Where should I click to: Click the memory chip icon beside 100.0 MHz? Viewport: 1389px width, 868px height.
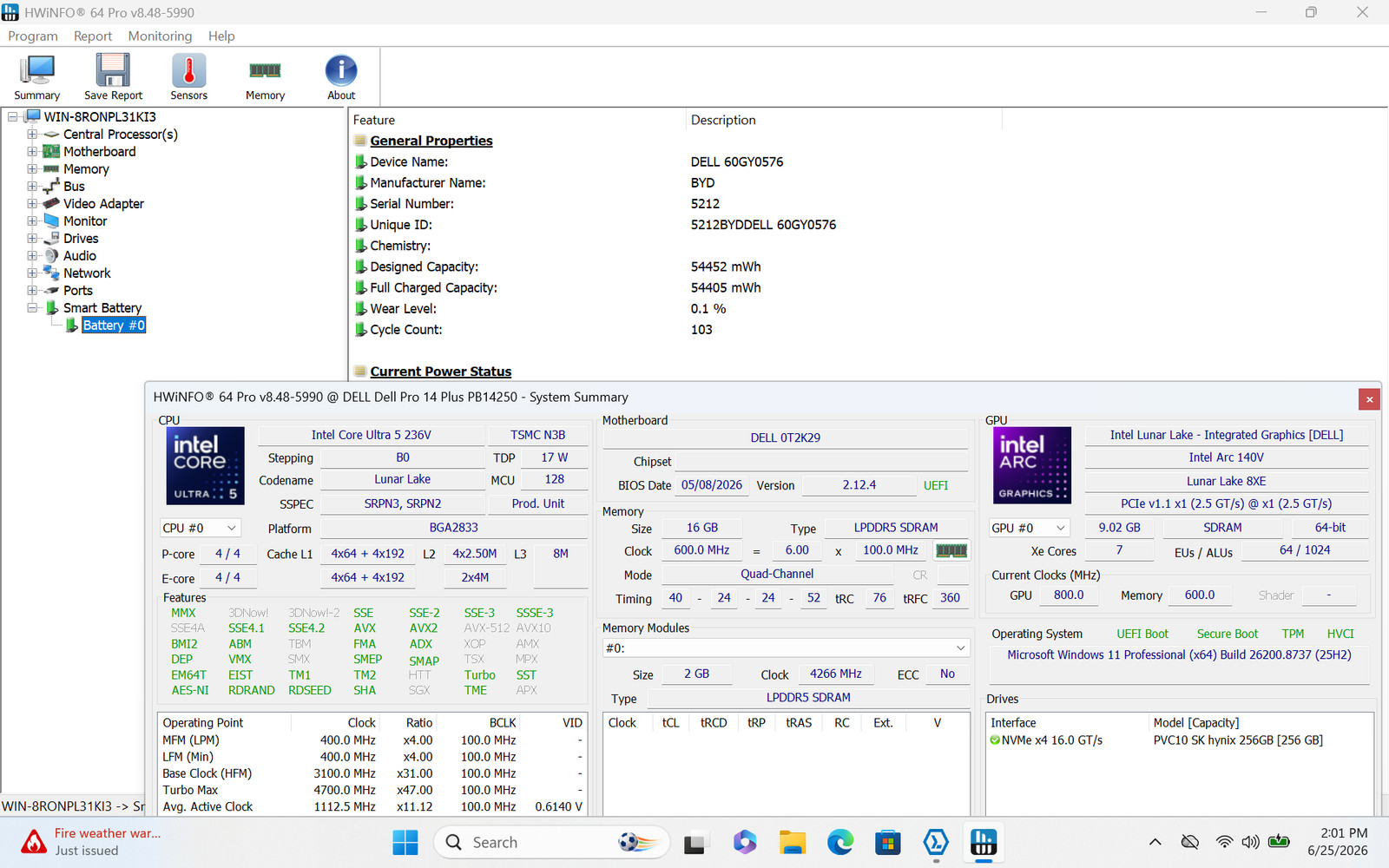[951, 550]
